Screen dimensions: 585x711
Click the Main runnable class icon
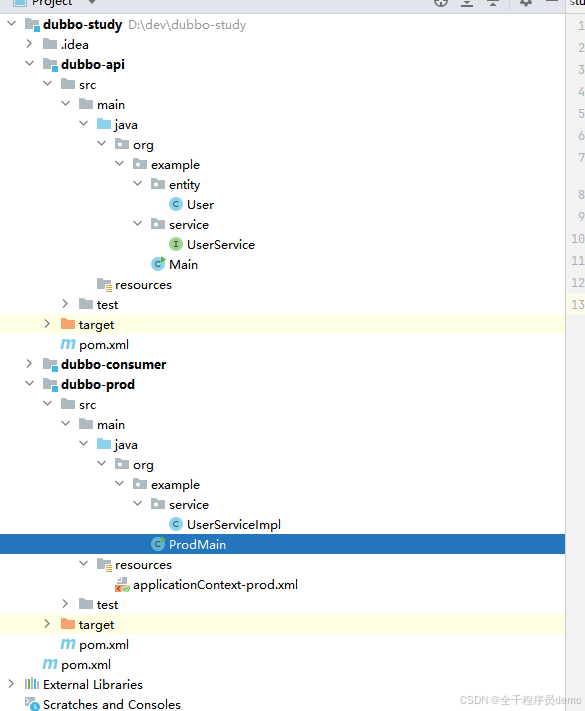(x=158, y=264)
